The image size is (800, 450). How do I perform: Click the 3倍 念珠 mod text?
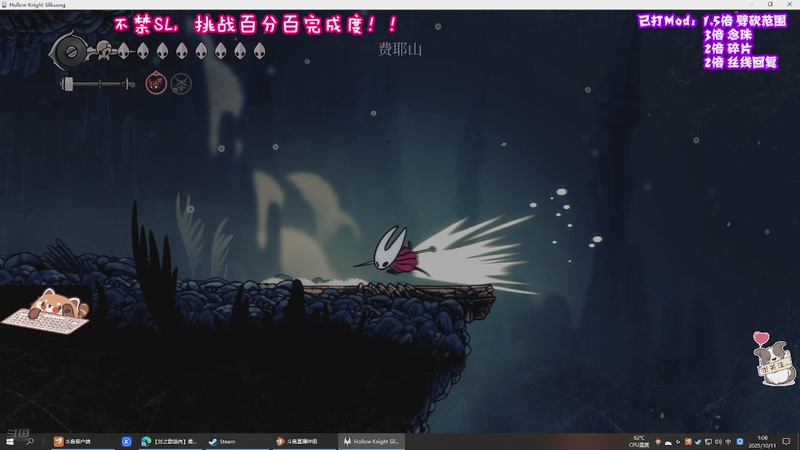(728, 35)
